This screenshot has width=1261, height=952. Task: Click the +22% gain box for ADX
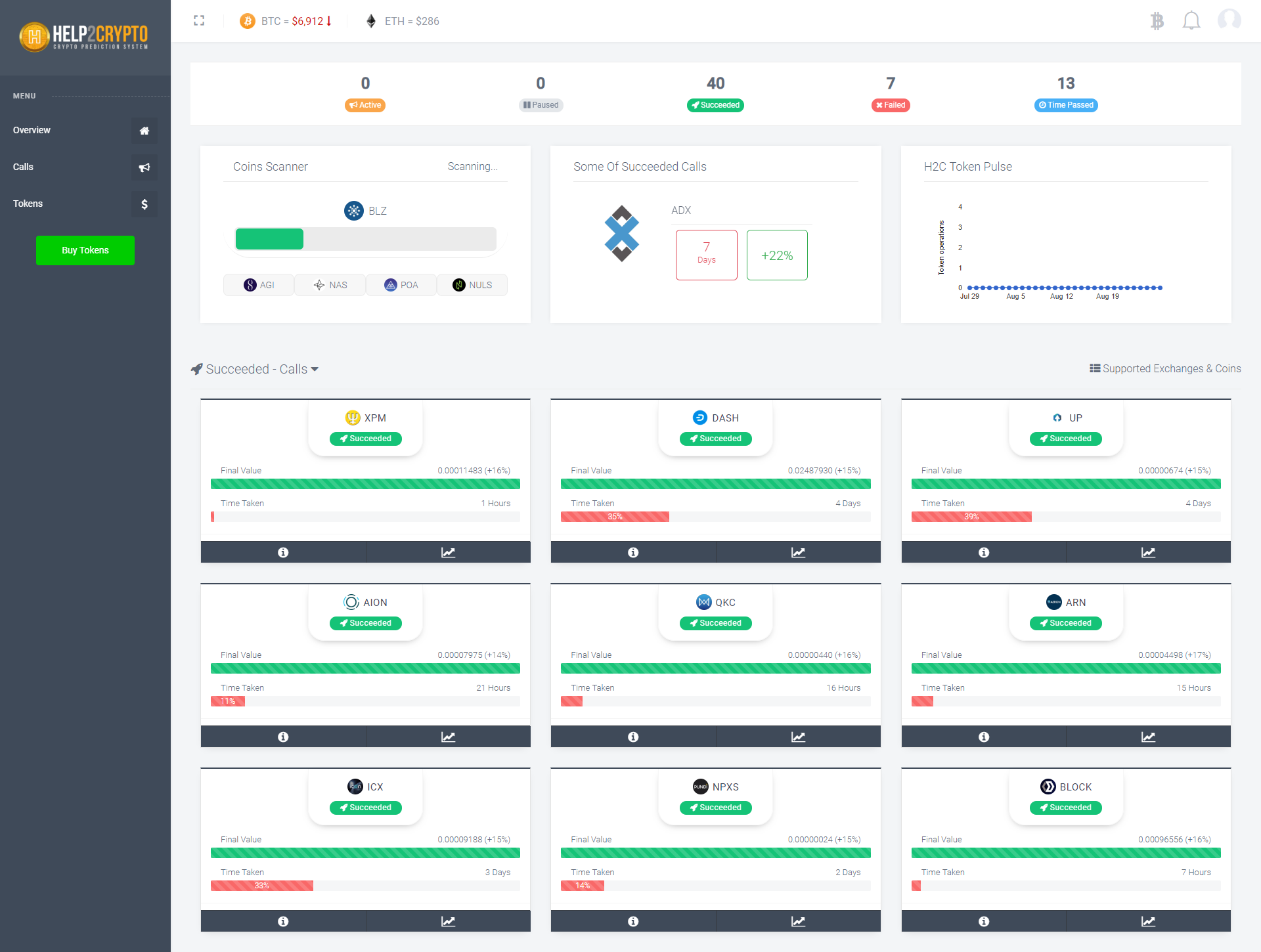pyautogui.click(x=777, y=255)
